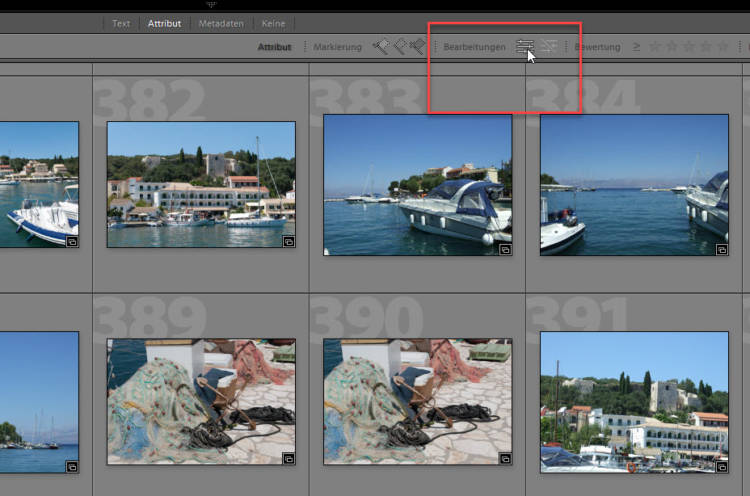The image size is (750, 496).
Task: Click the badge icon on photo 390
Action: pyautogui.click(x=505, y=459)
